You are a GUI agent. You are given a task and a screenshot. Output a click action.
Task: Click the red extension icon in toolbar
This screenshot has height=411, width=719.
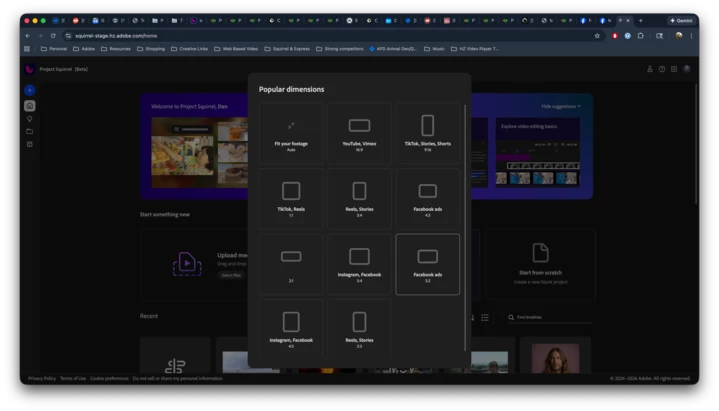[x=615, y=36]
